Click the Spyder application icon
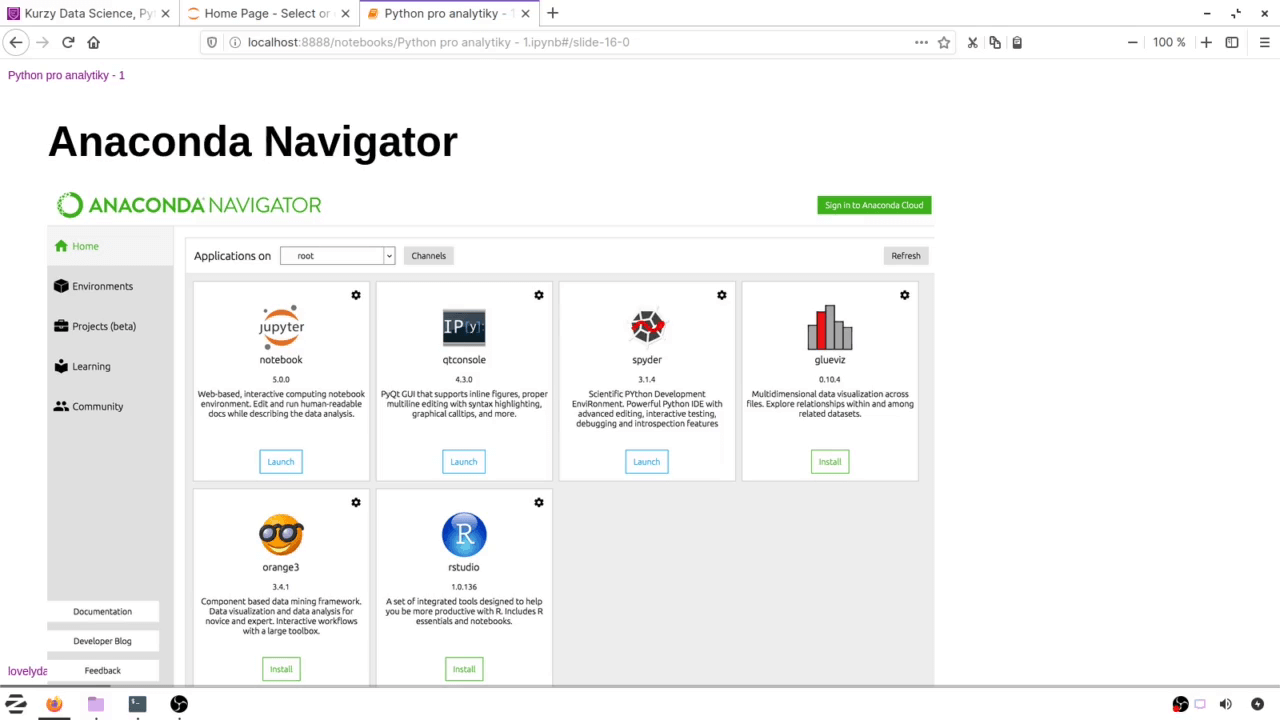1280x720 pixels. coord(647,326)
